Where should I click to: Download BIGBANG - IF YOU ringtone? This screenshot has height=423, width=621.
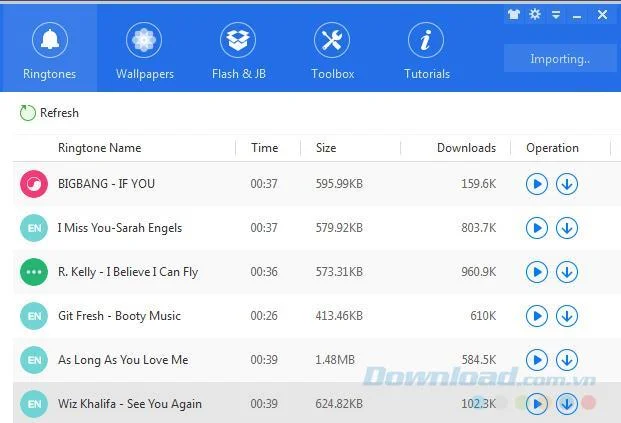click(x=567, y=184)
